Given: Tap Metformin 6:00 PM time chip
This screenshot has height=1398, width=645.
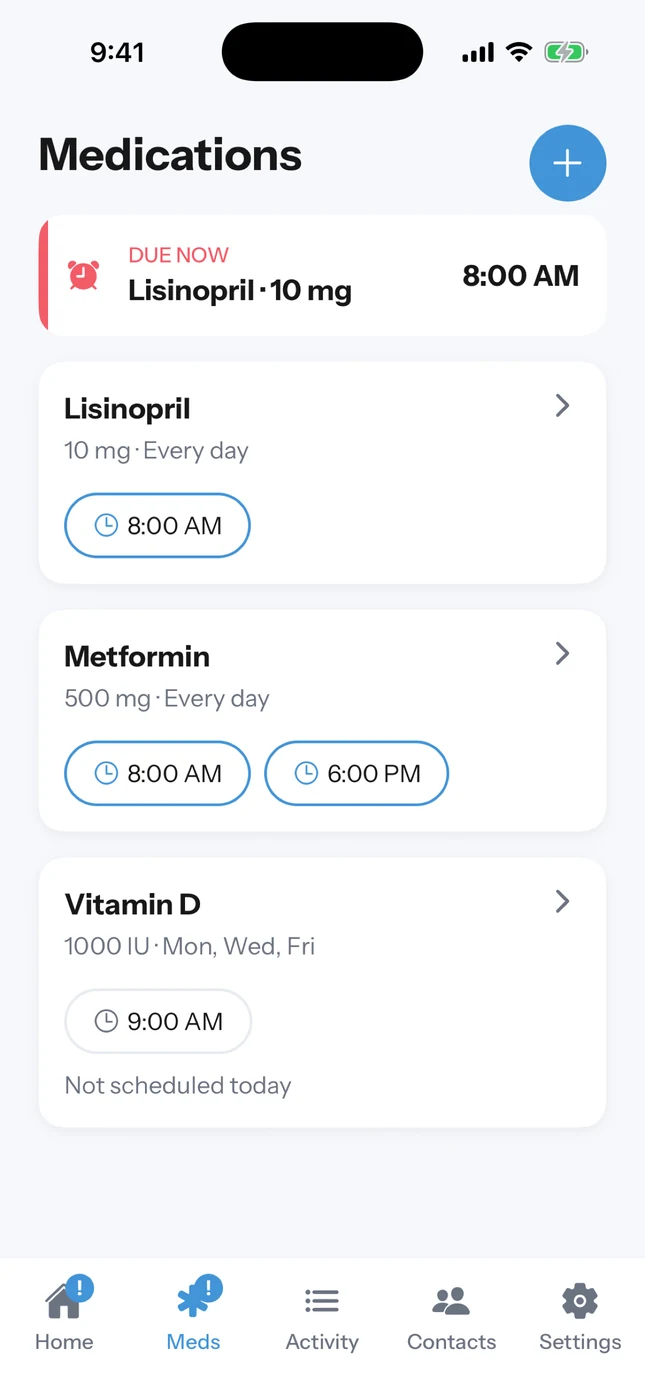Looking at the screenshot, I should (x=356, y=773).
